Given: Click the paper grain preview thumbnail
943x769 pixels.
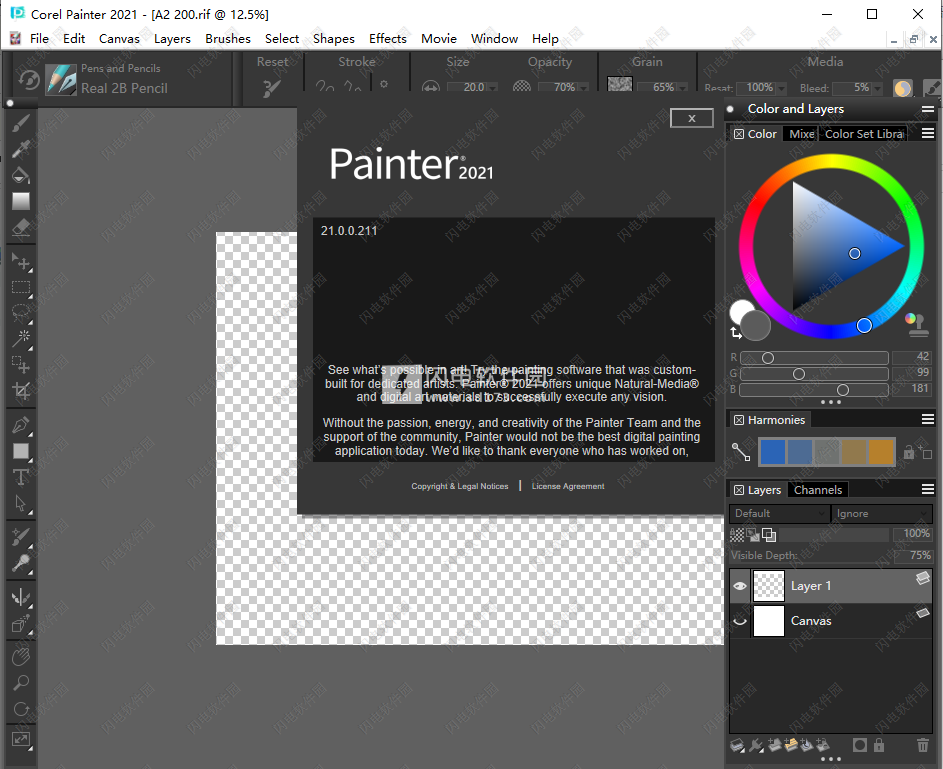Looking at the screenshot, I should [x=619, y=84].
